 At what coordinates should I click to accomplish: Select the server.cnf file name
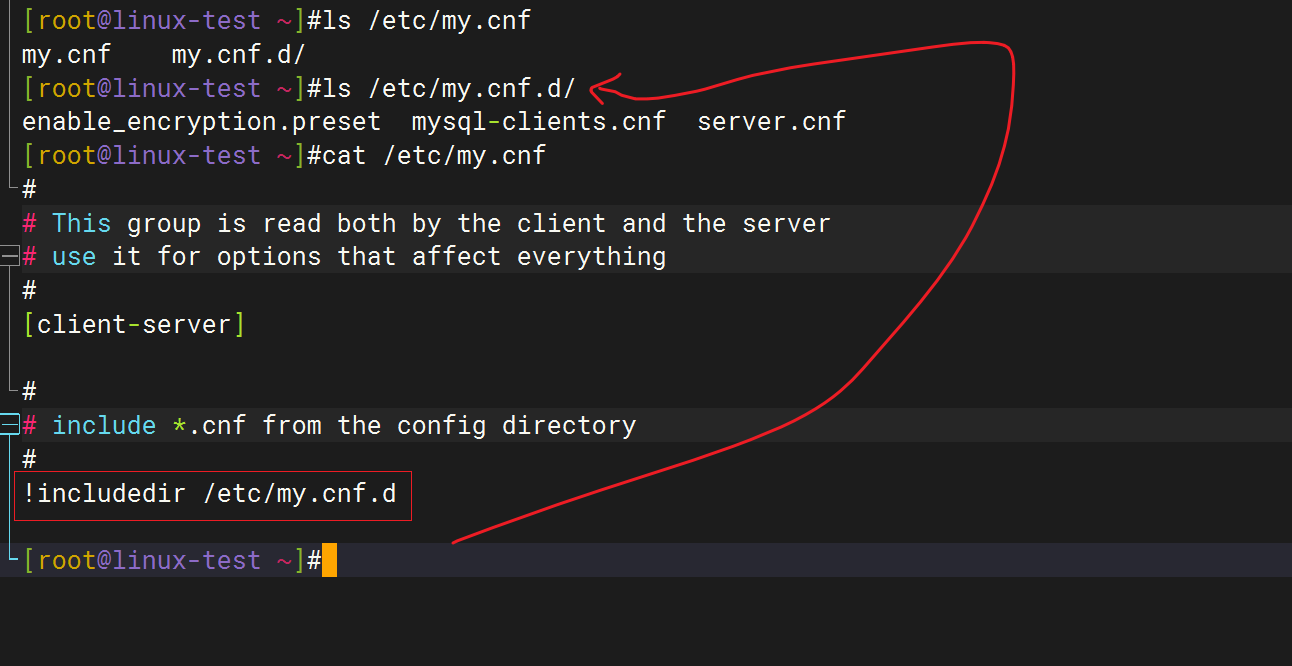click(771, 122)
